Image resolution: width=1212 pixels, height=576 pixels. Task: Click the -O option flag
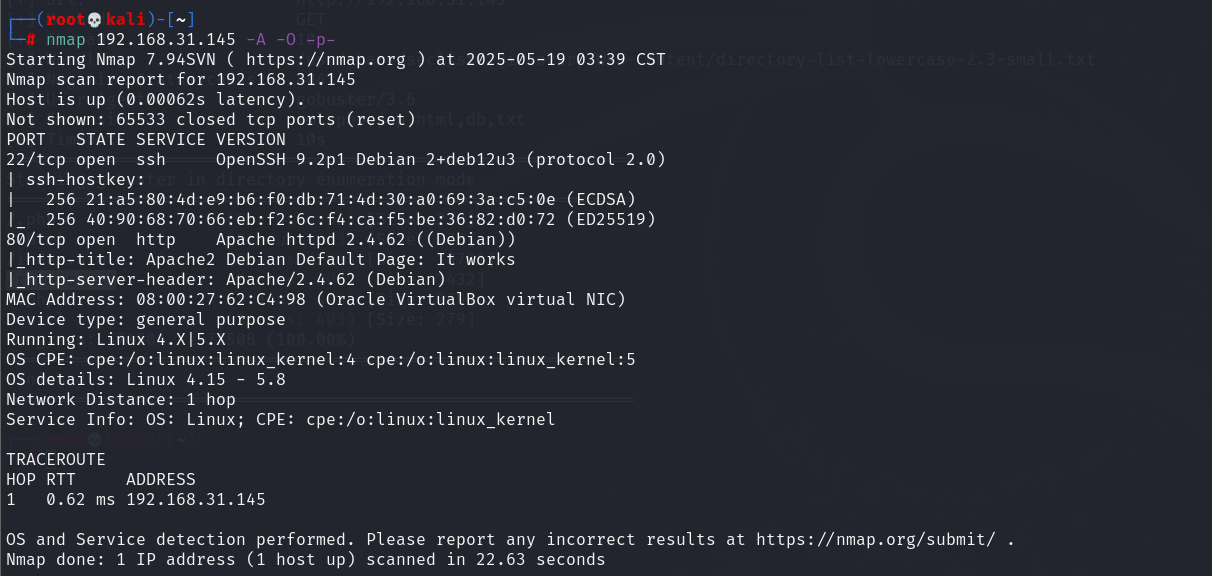coord(286,39)
